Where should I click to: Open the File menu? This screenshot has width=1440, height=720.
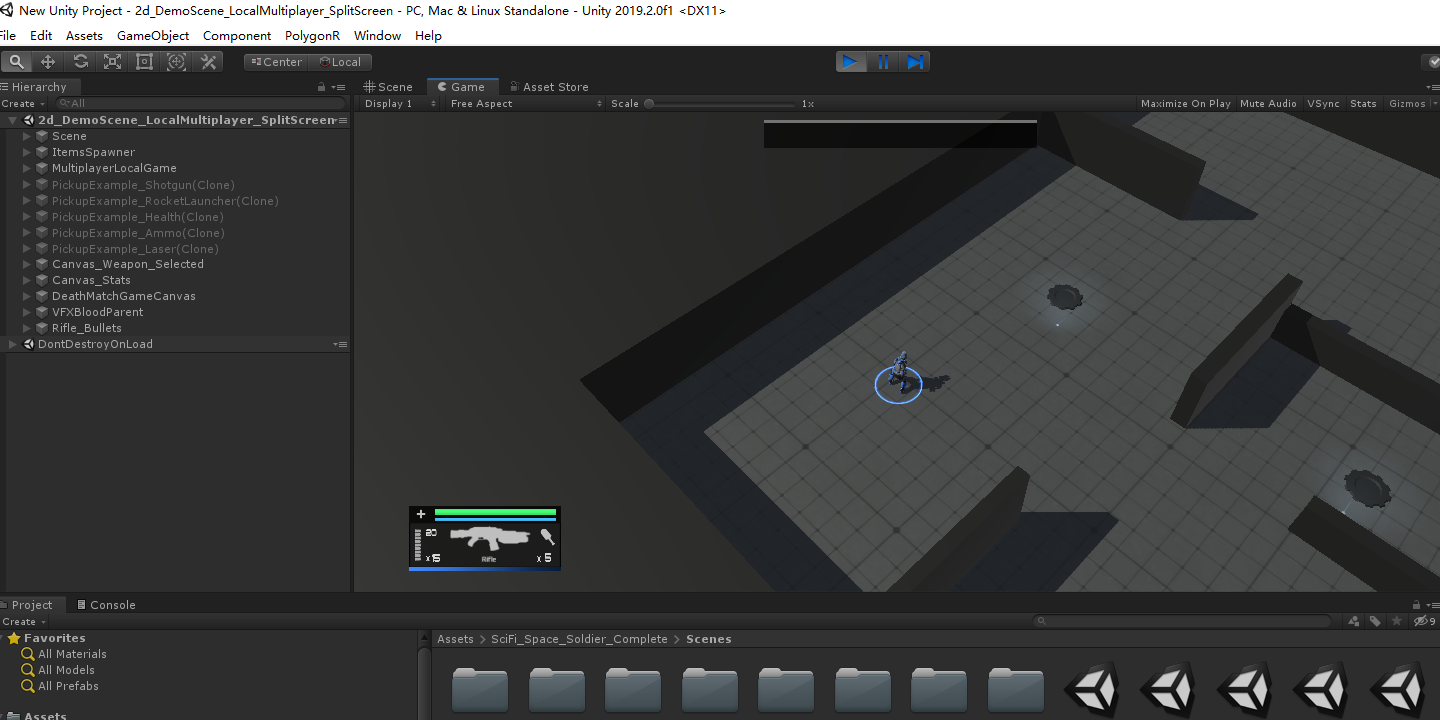click(8, 35)
